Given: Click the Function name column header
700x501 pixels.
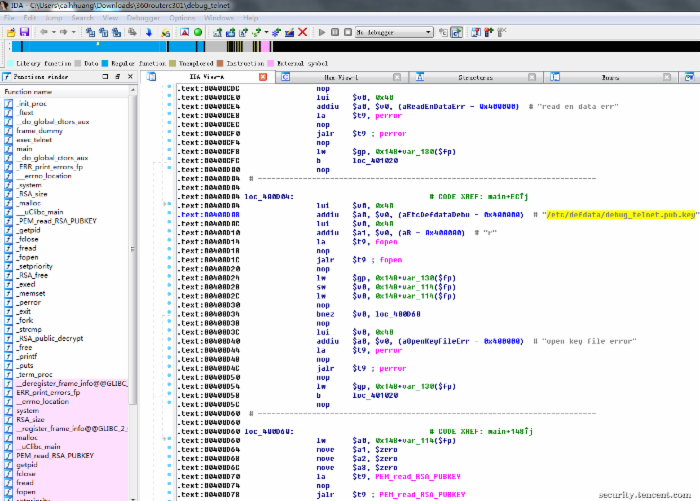Looking at the screenshot, I should point(30,91).
